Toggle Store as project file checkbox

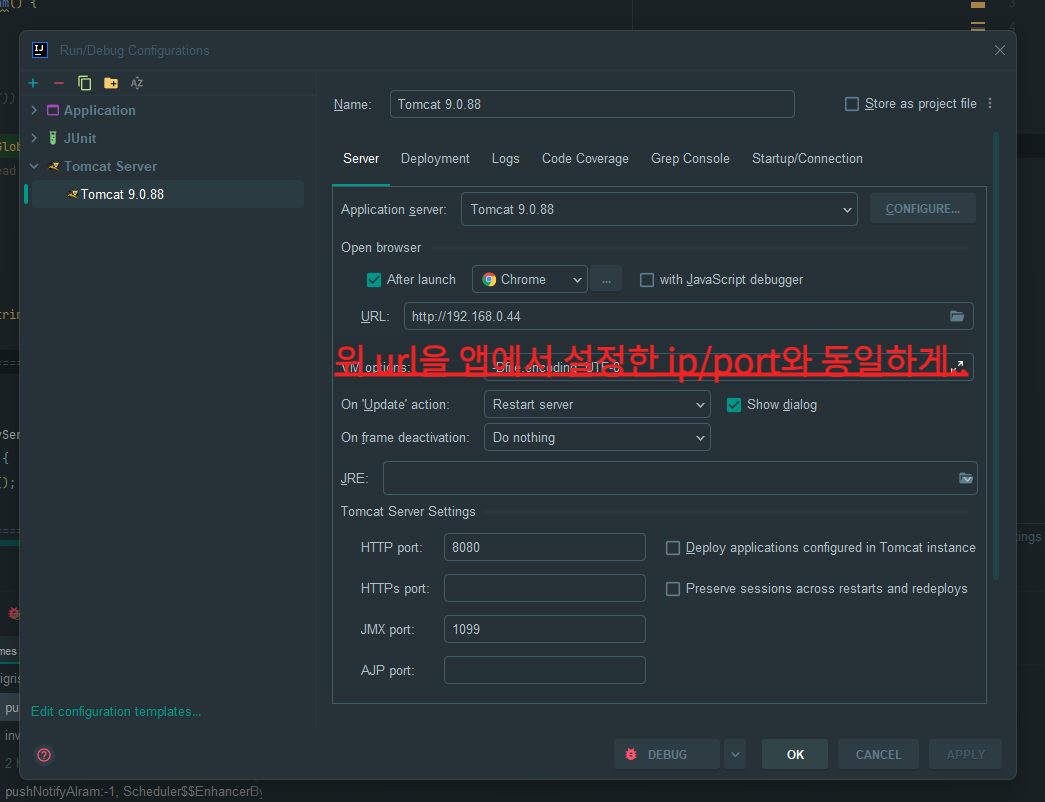pos(852,104)
